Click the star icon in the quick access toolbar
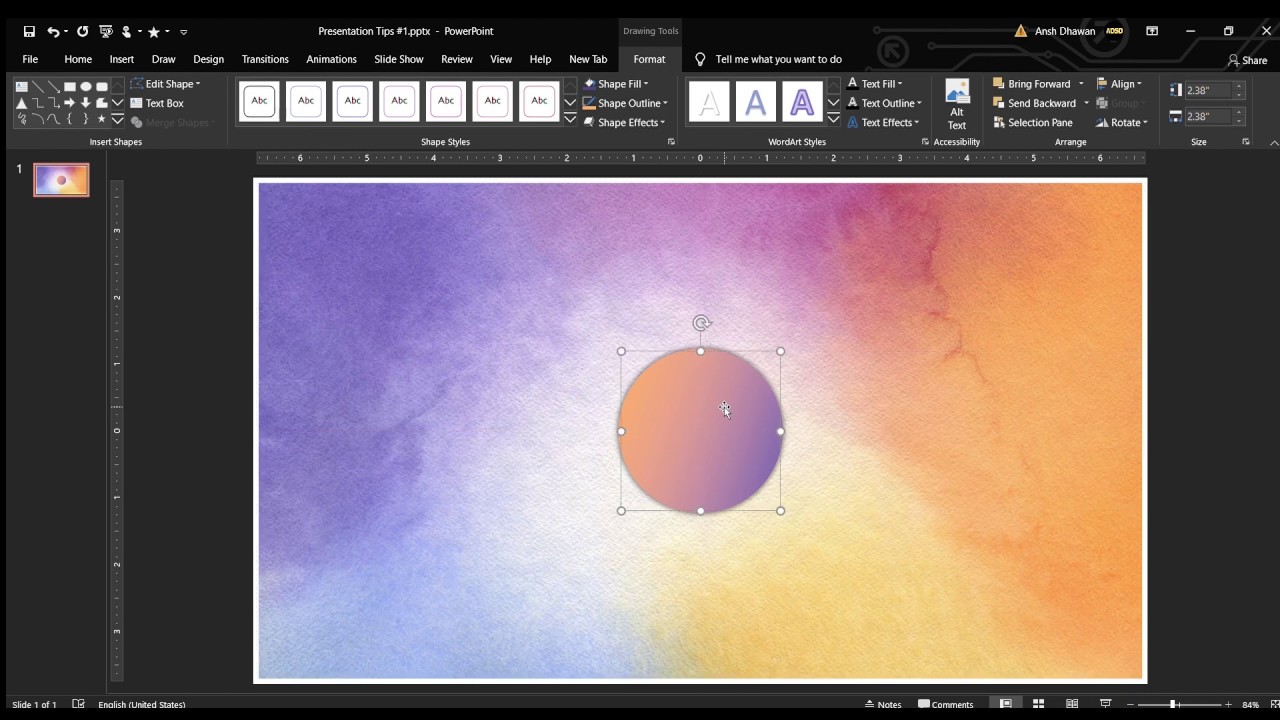 153,32
